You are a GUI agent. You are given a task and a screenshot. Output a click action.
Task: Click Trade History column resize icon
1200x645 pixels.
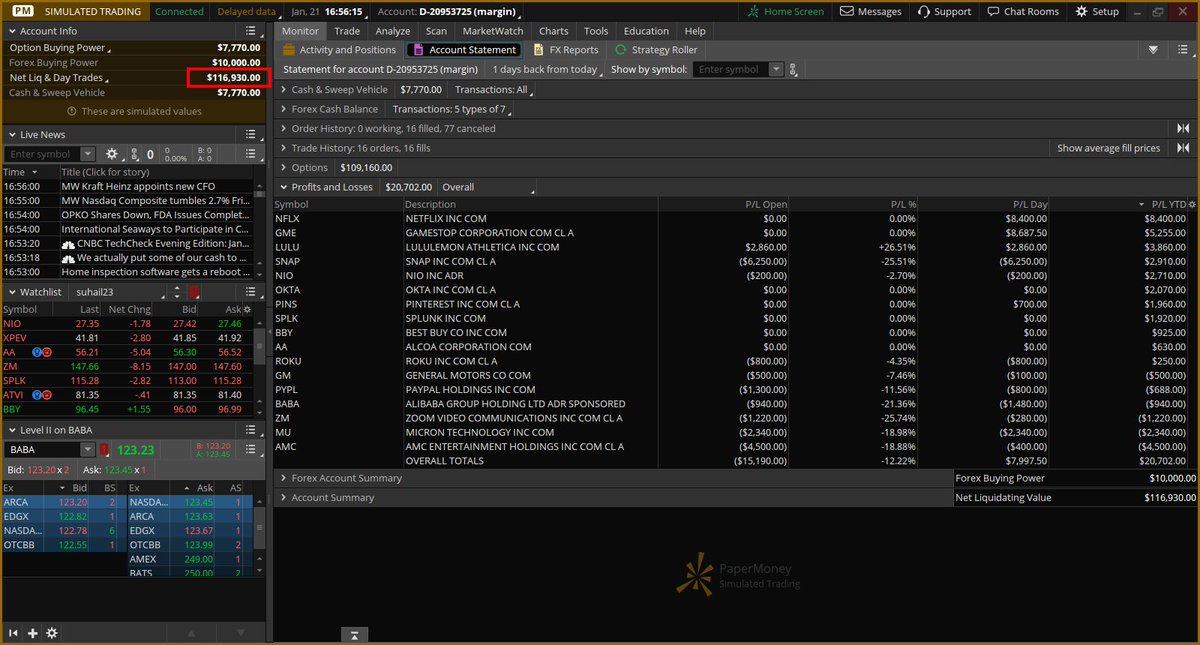(1183, 148)
